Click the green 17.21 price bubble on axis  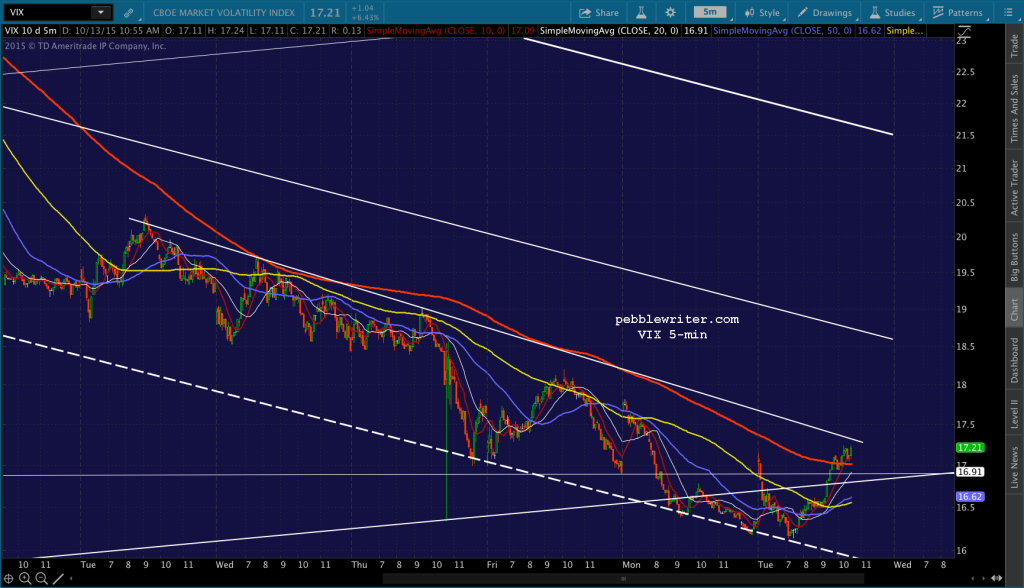970,448
